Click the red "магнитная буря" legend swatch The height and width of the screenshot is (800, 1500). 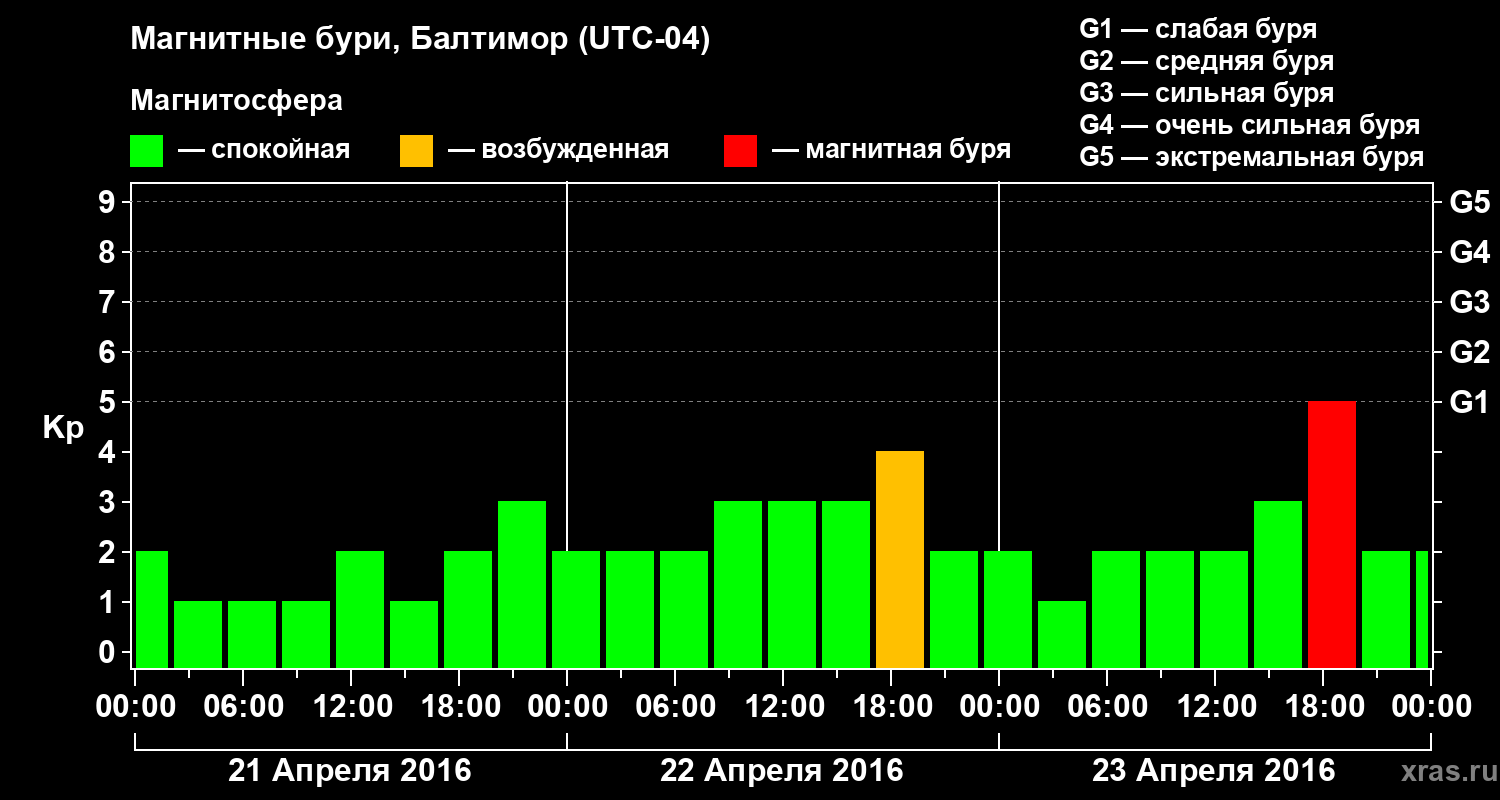pos(740,151)
